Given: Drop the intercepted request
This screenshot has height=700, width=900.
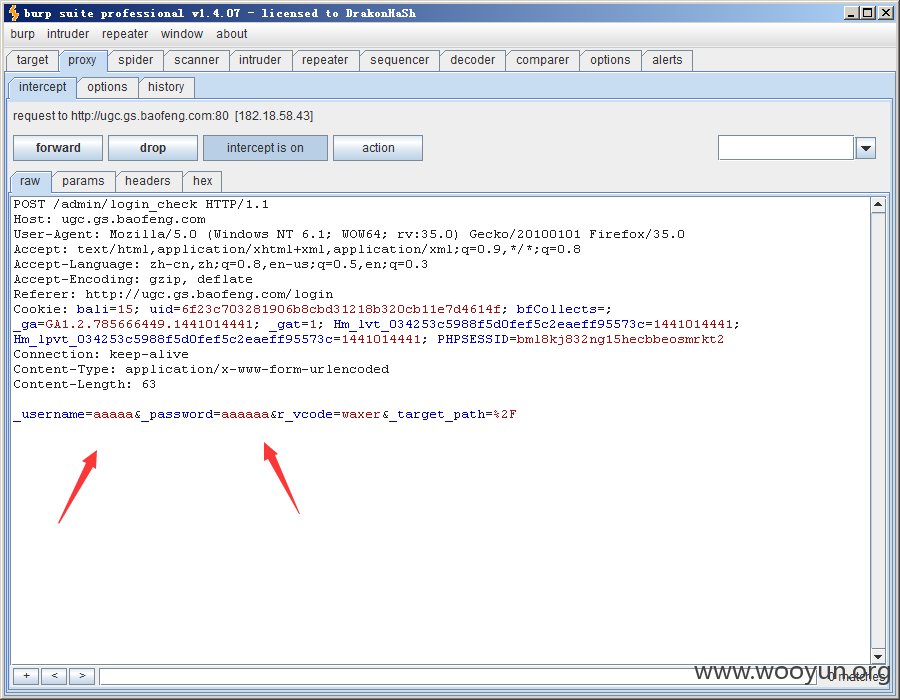Looking at the screenshot, I should tap(153, 148).
